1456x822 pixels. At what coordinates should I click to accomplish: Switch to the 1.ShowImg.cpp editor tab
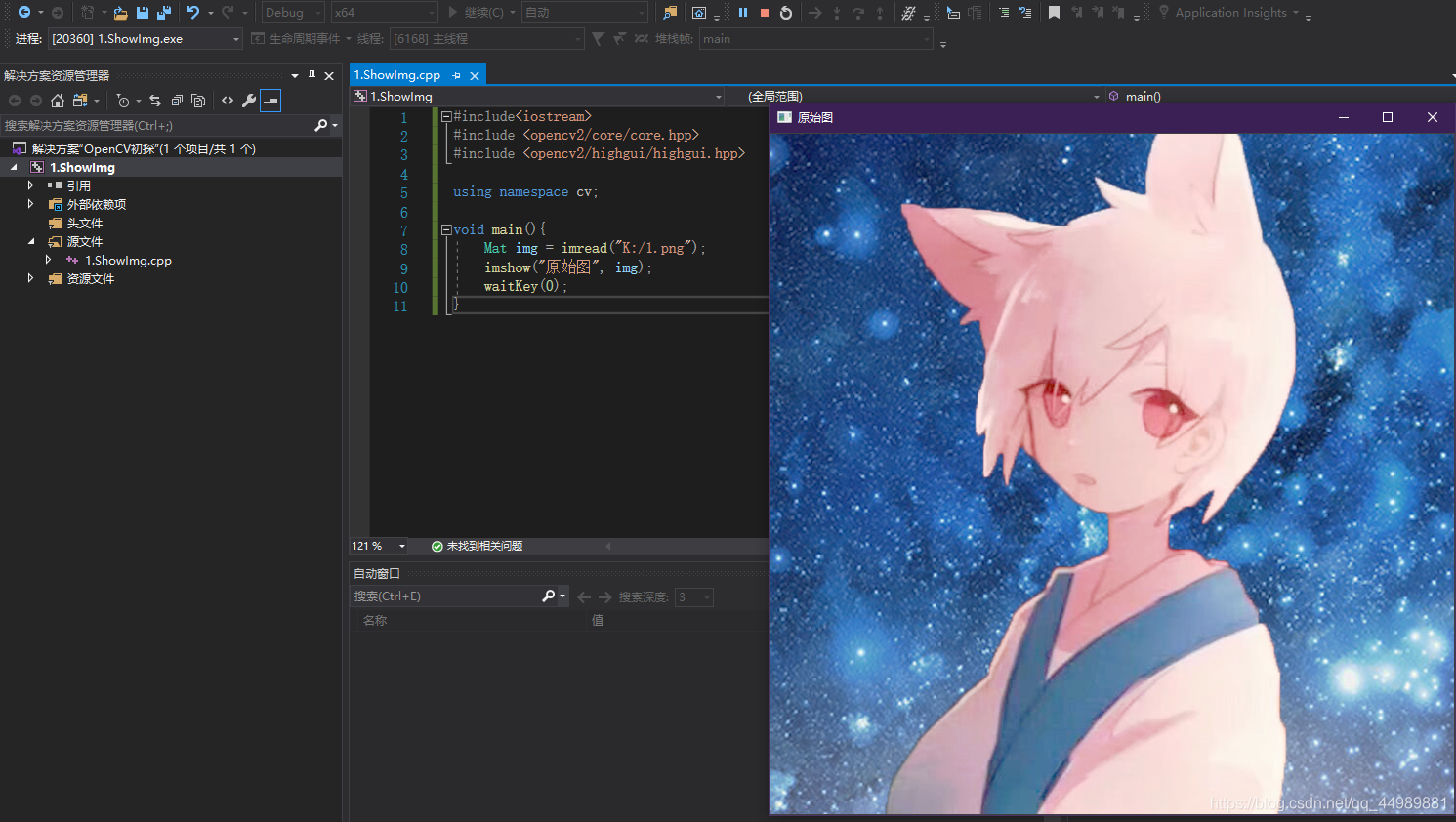click(x=396, y=75)
